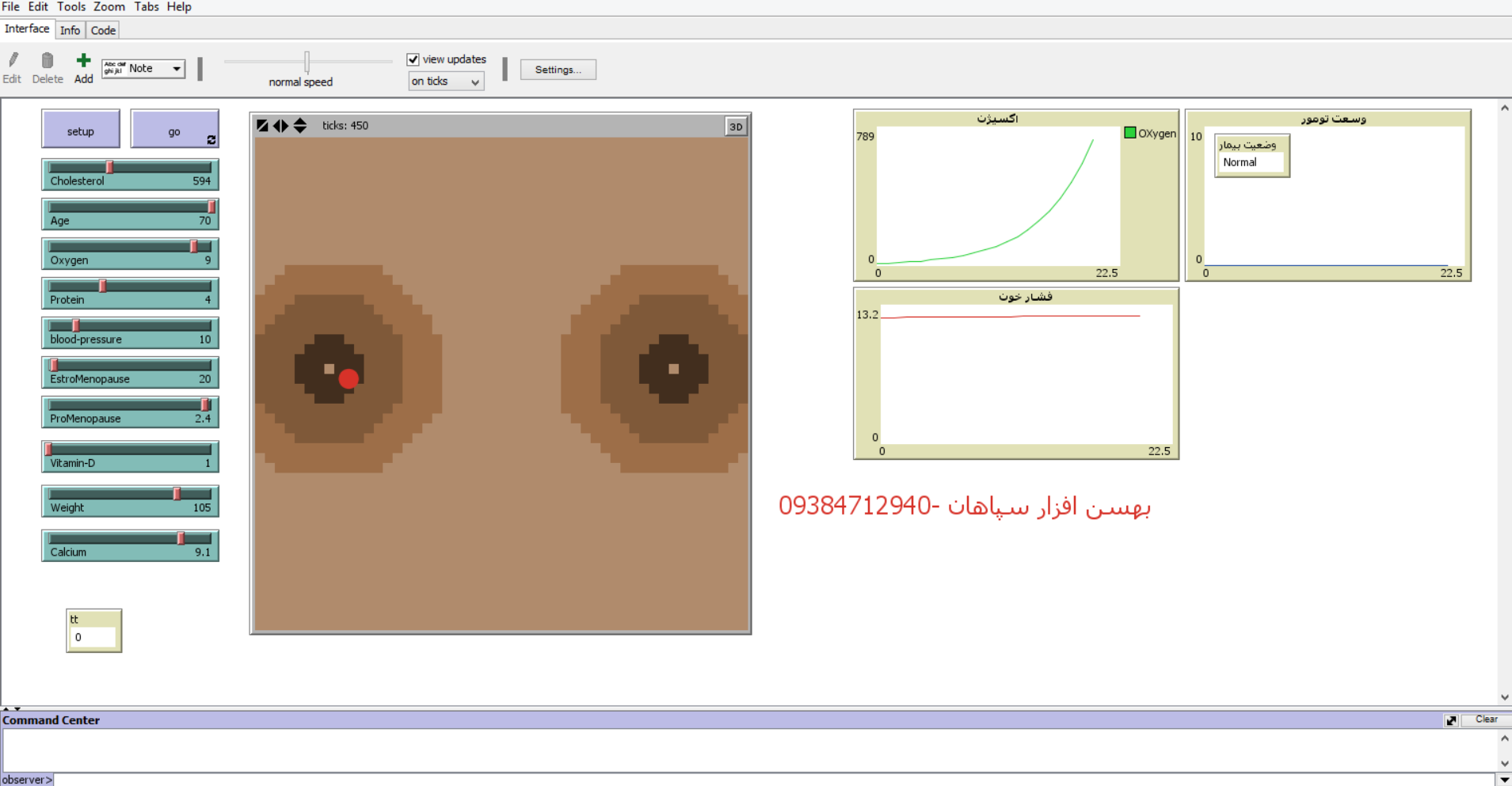The image size is (1512, 786).
Task: Toggle the view updates checkbox
Action: click(413, 59)
